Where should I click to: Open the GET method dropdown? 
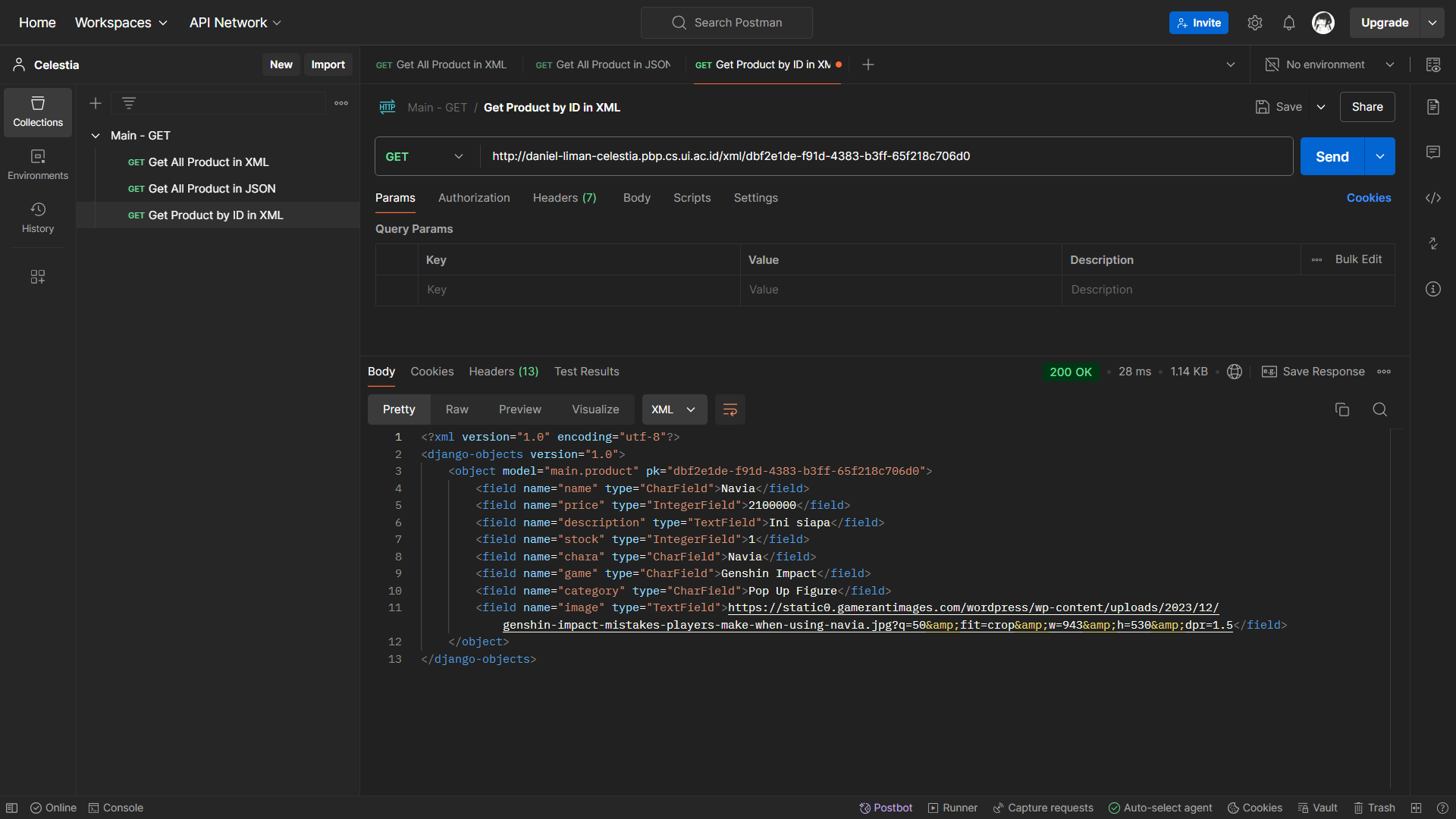coord(425,156)
